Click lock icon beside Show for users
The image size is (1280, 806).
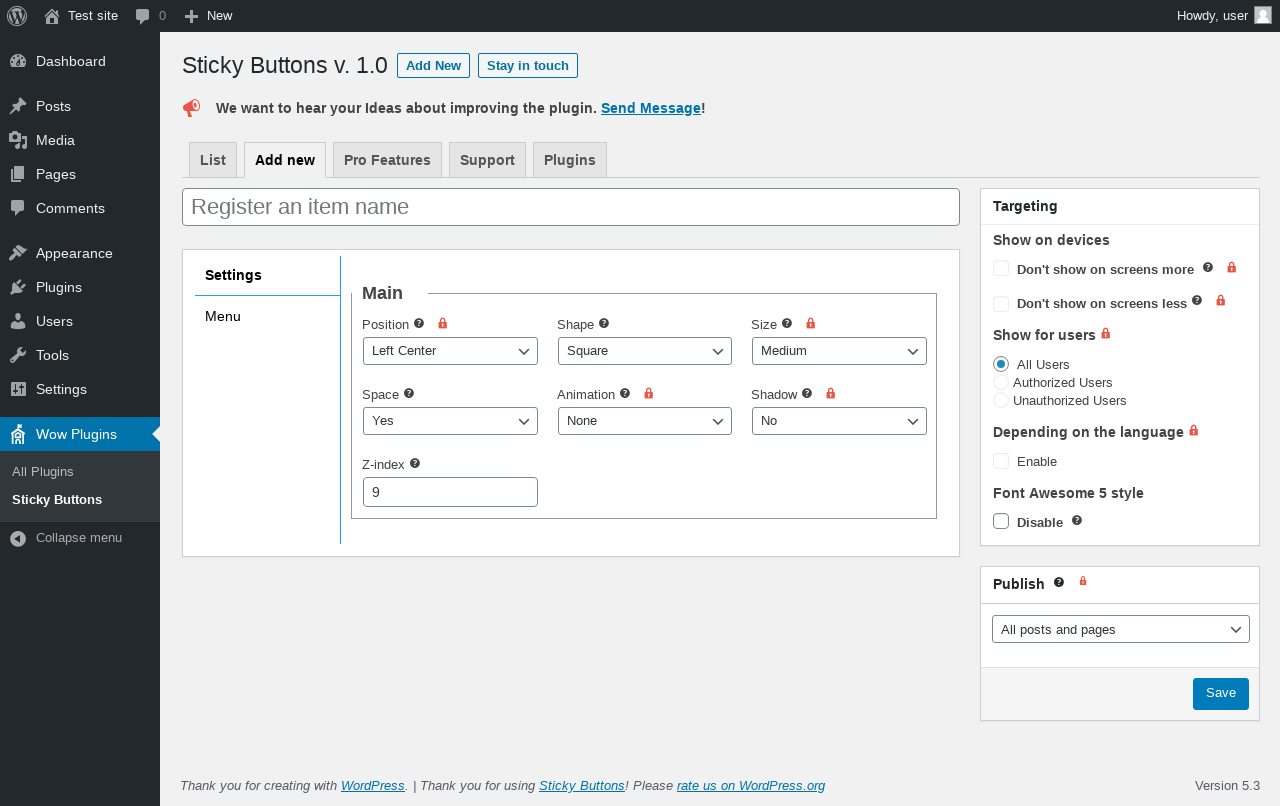[x=1105, y=333]
